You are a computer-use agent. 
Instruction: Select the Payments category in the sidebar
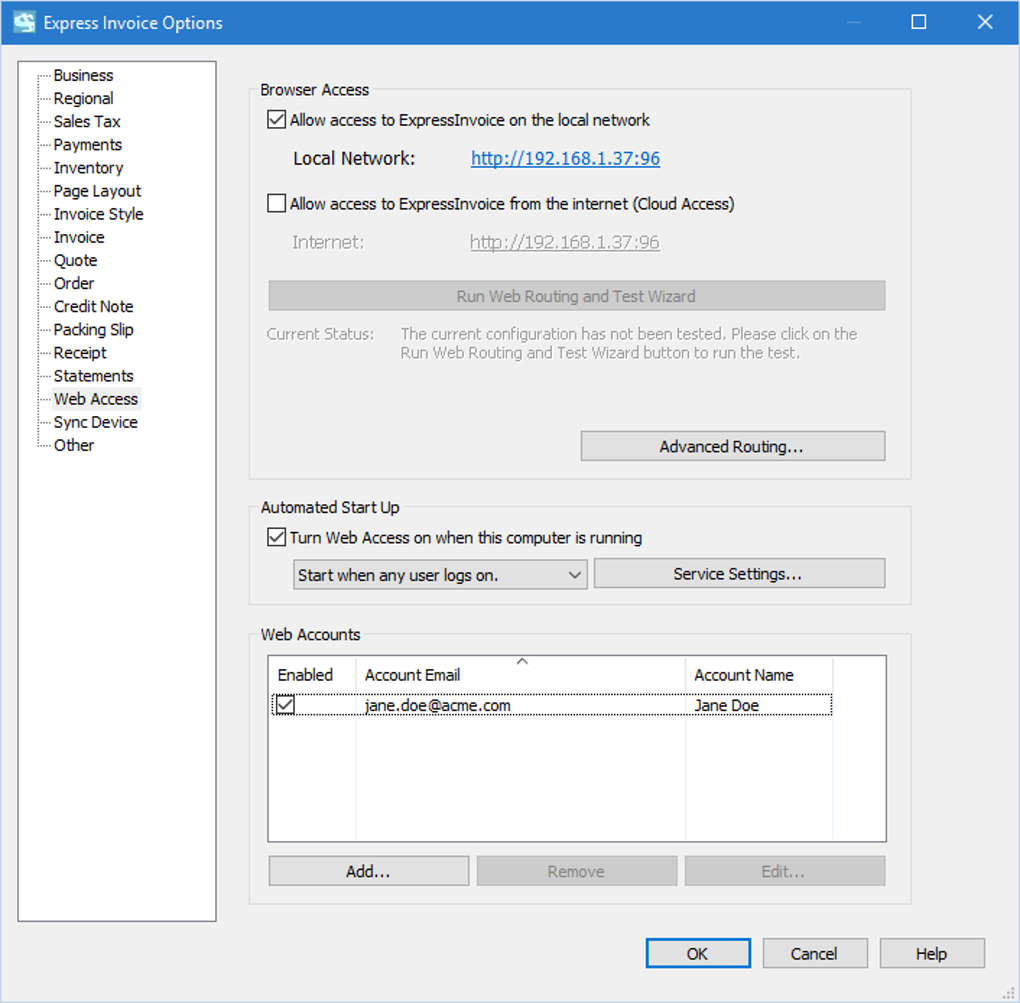point(87,144)
